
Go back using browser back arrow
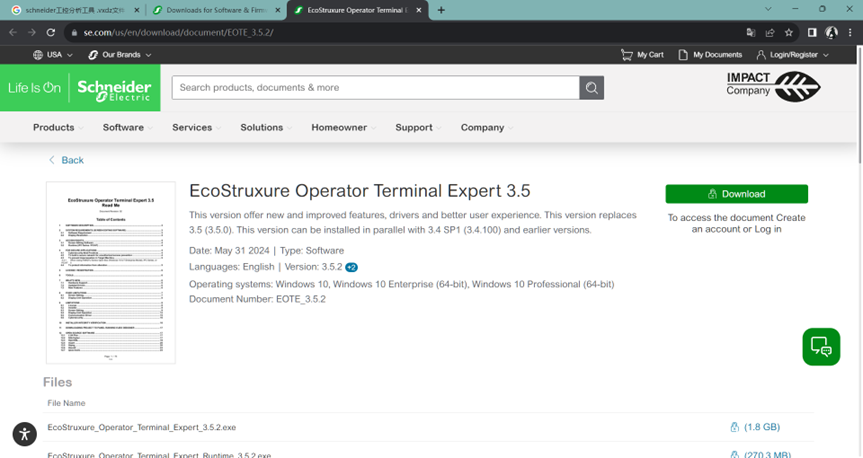[x=13, y=32]
